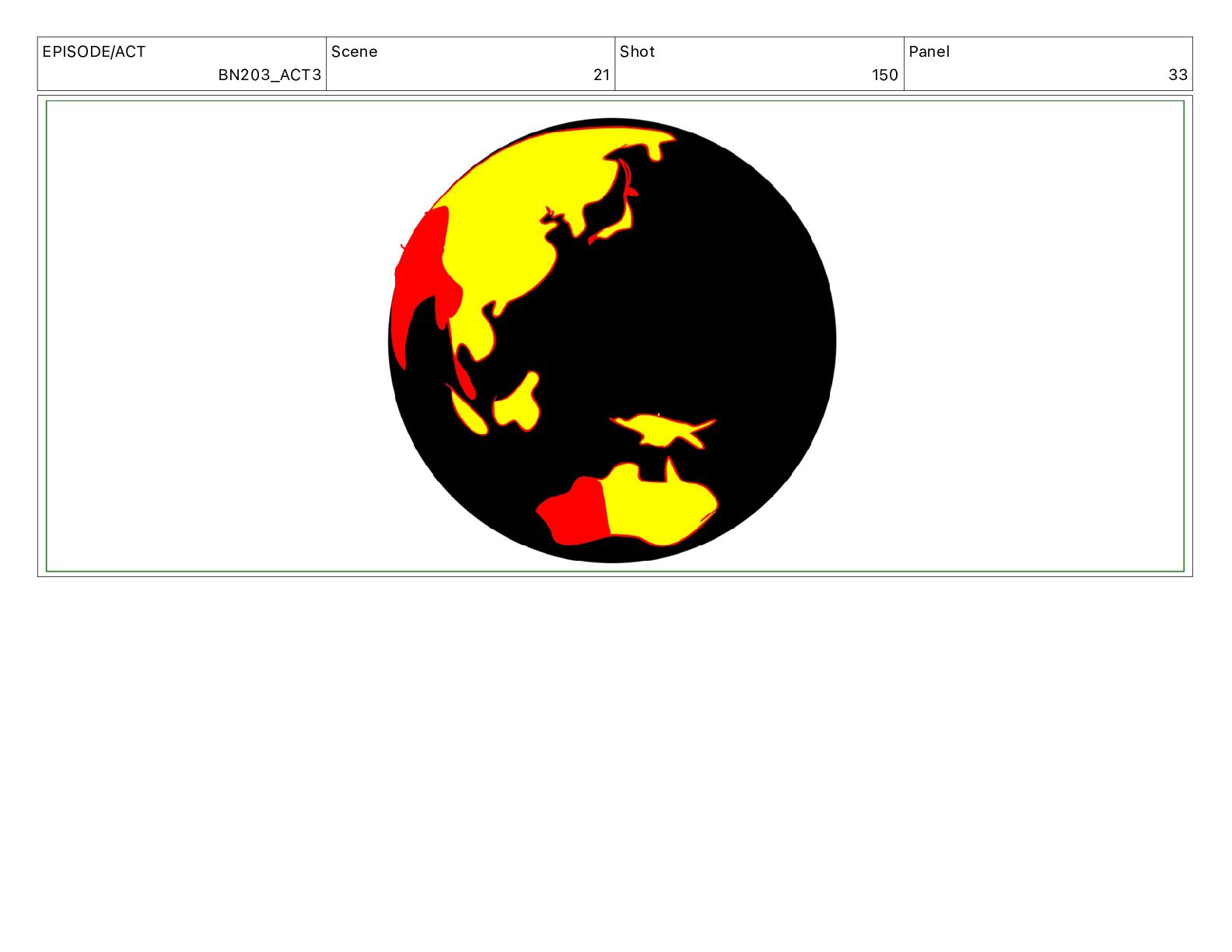Click the Panel header label
Screen dimensions: 1232x952
pos(929,52)
